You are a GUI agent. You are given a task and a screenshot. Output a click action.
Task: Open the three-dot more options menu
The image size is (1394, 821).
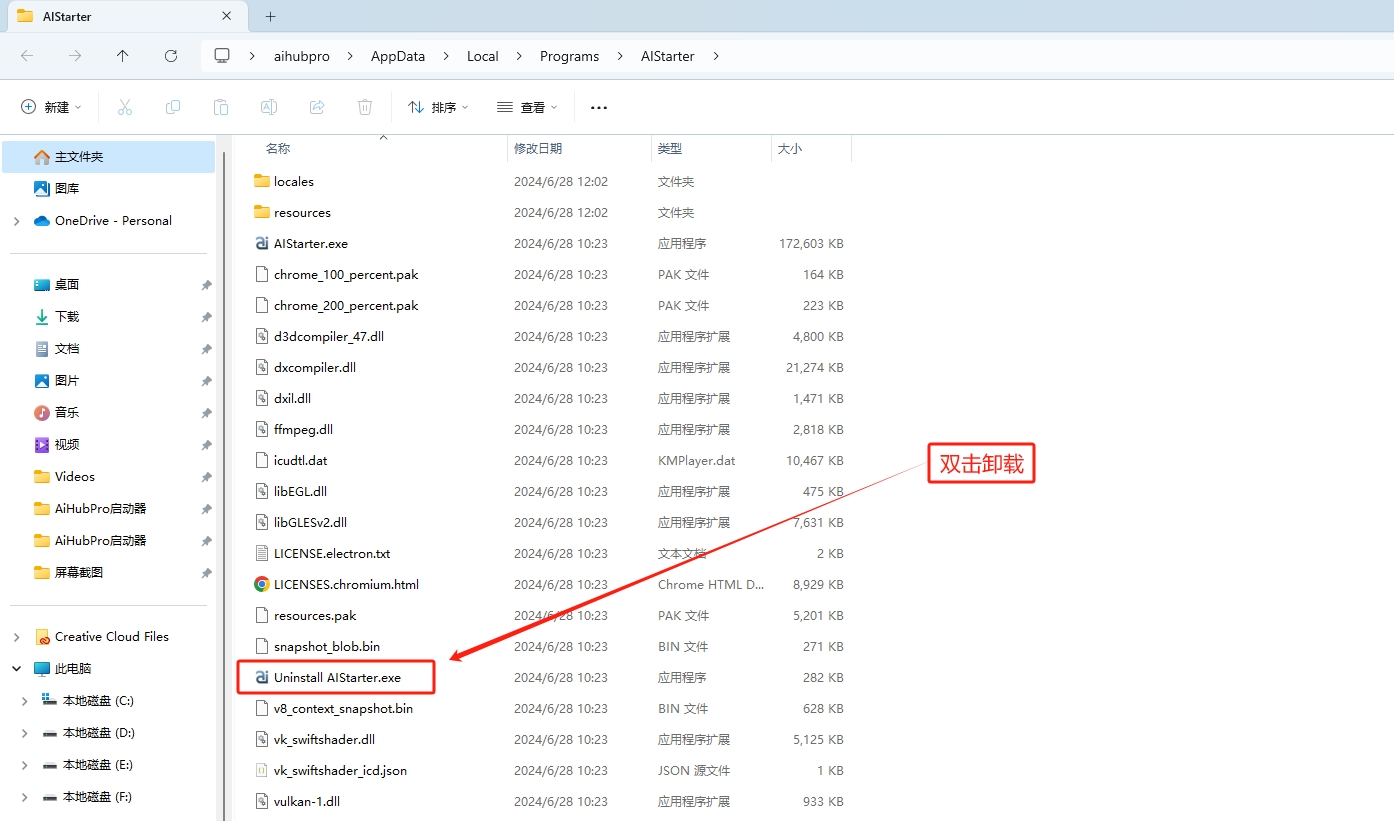(x=599, y=107)
